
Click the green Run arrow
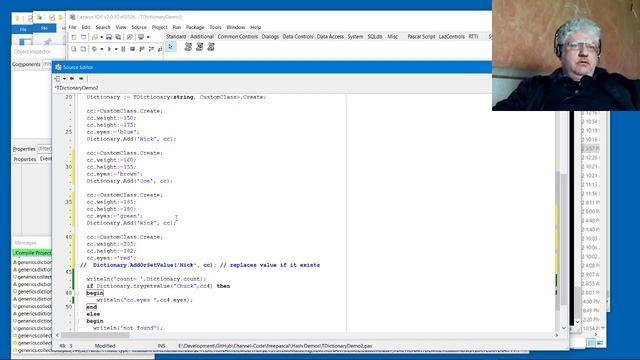click(109, 49)
